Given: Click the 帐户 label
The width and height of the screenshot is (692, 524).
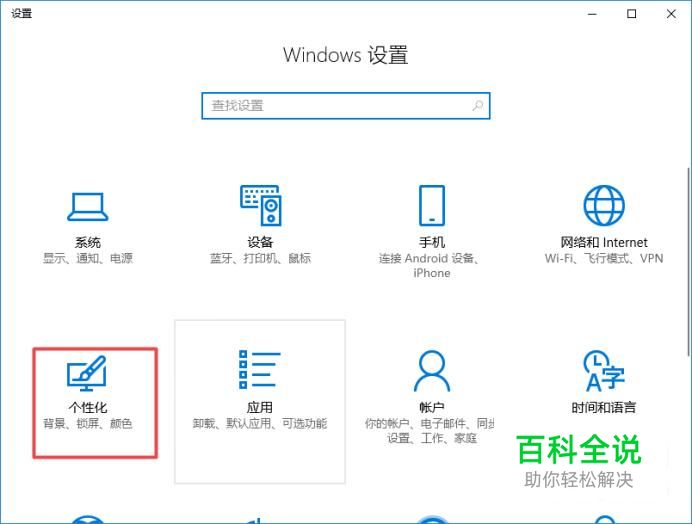Looking at the screenshot, I should [x=432, y=407].
